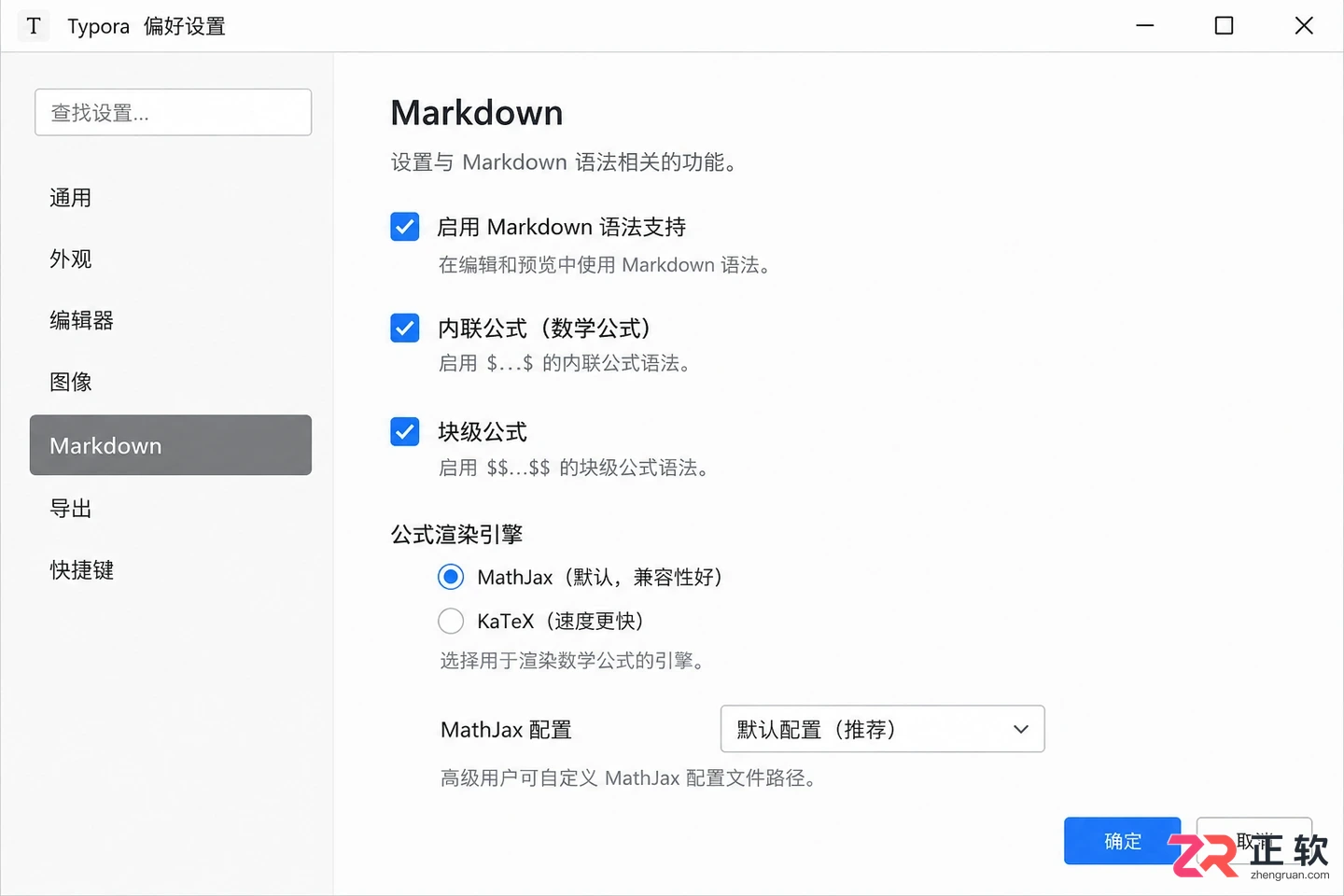Minimize the preferences window
This screenshot has height=896, width=1344.
[1145, 26]
